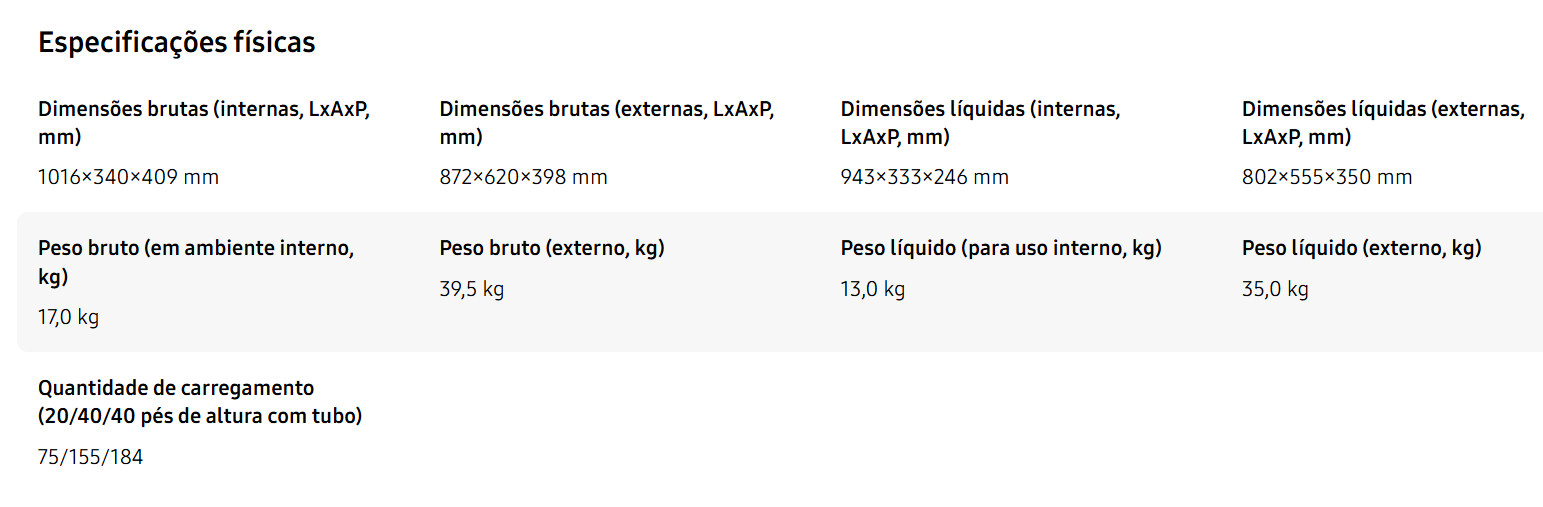Select the 39,5 kg weight value
Screen dimensions: 1543x507
coord(472,290)
